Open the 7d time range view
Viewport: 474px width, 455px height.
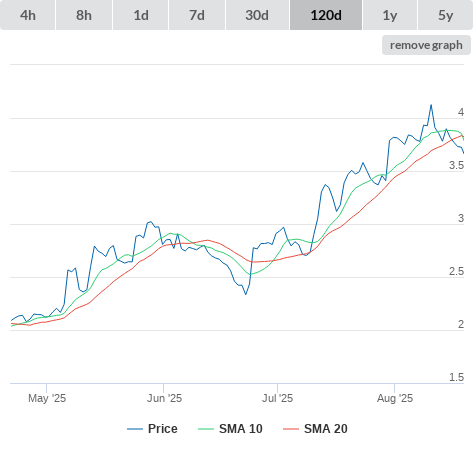click(197, 15)
